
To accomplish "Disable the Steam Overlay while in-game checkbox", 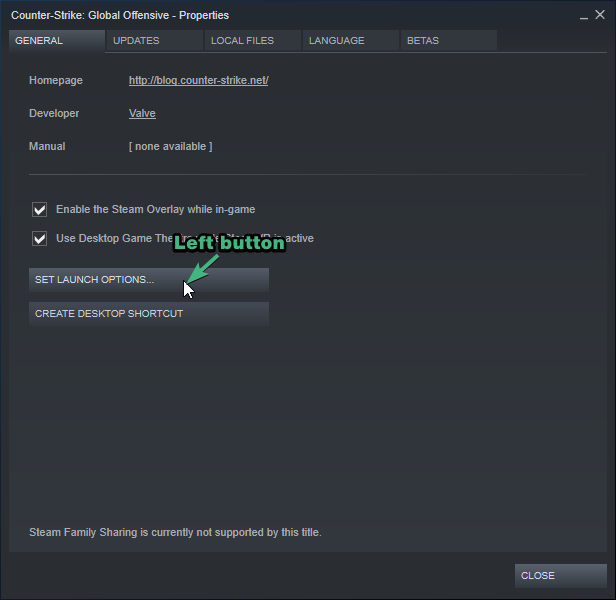I will click(39, 209).
